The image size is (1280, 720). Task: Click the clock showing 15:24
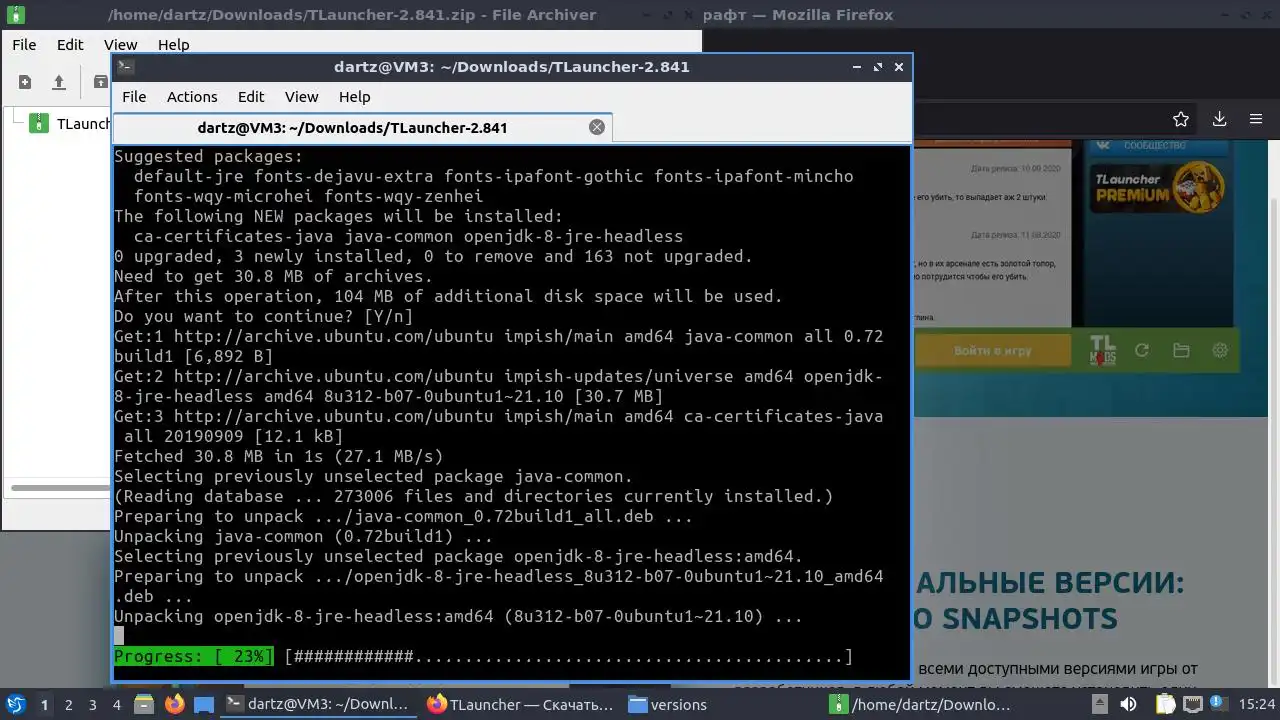click(x=1257, y=705)
